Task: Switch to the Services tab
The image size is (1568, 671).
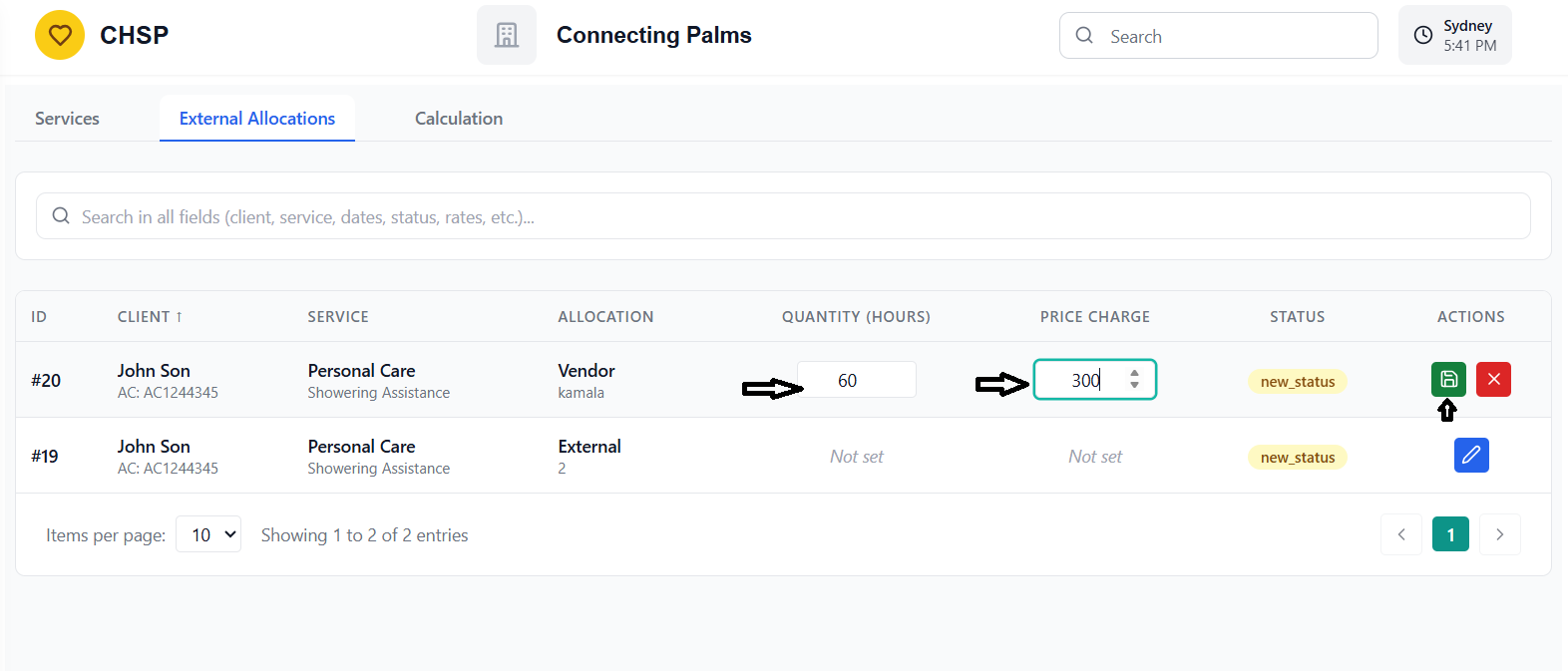Action: (x=67, y=119)
